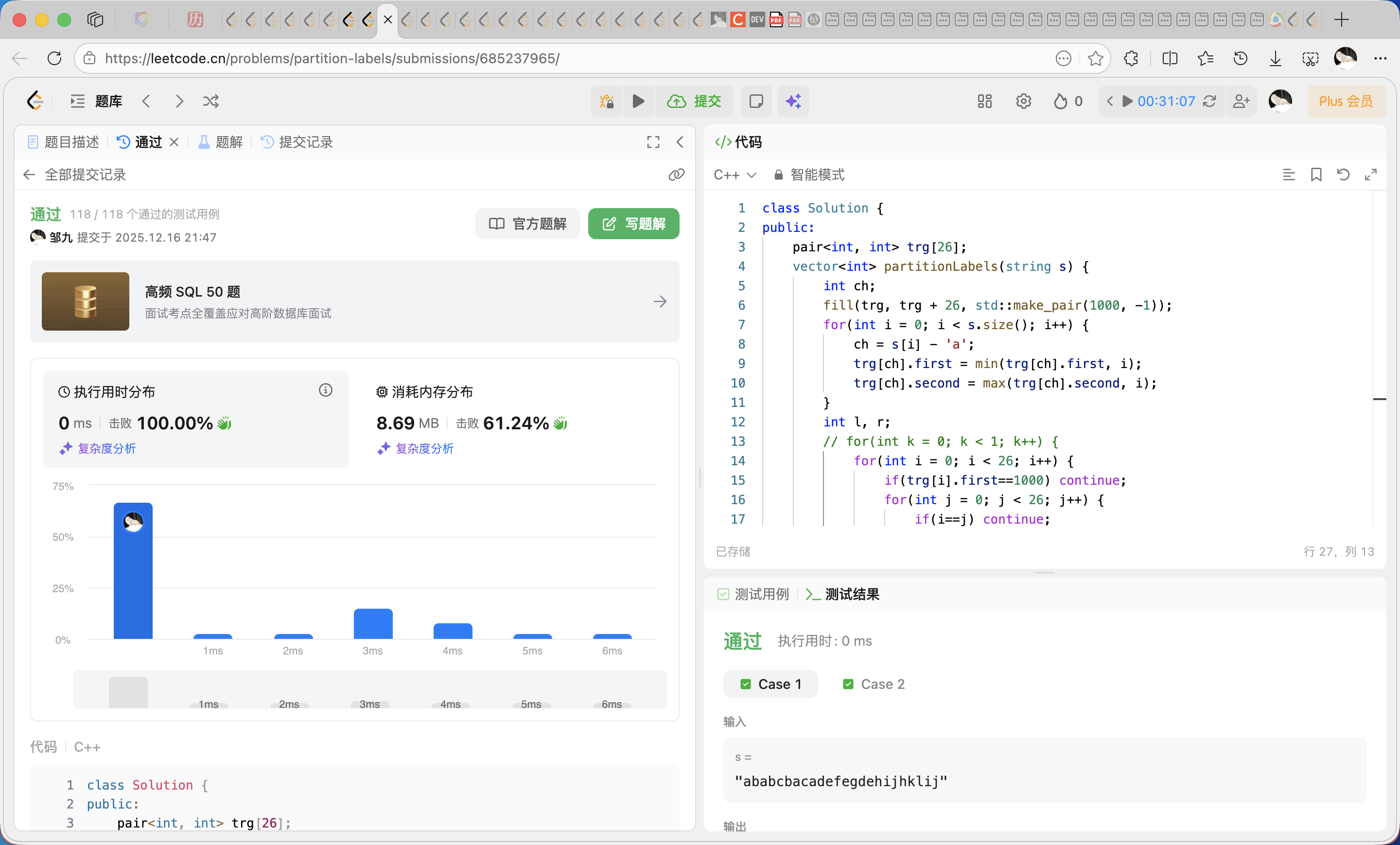Open the editor settings gear icon
1400x845 pixels.
pos(1023,101)
